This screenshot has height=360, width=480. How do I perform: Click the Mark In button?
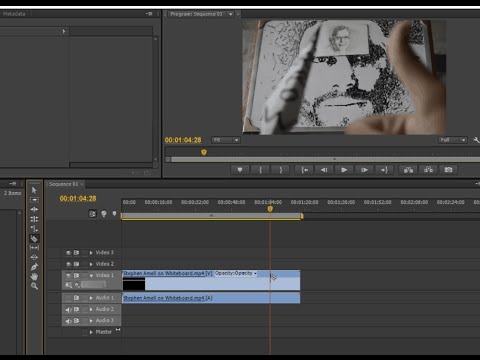click(260, 170)
